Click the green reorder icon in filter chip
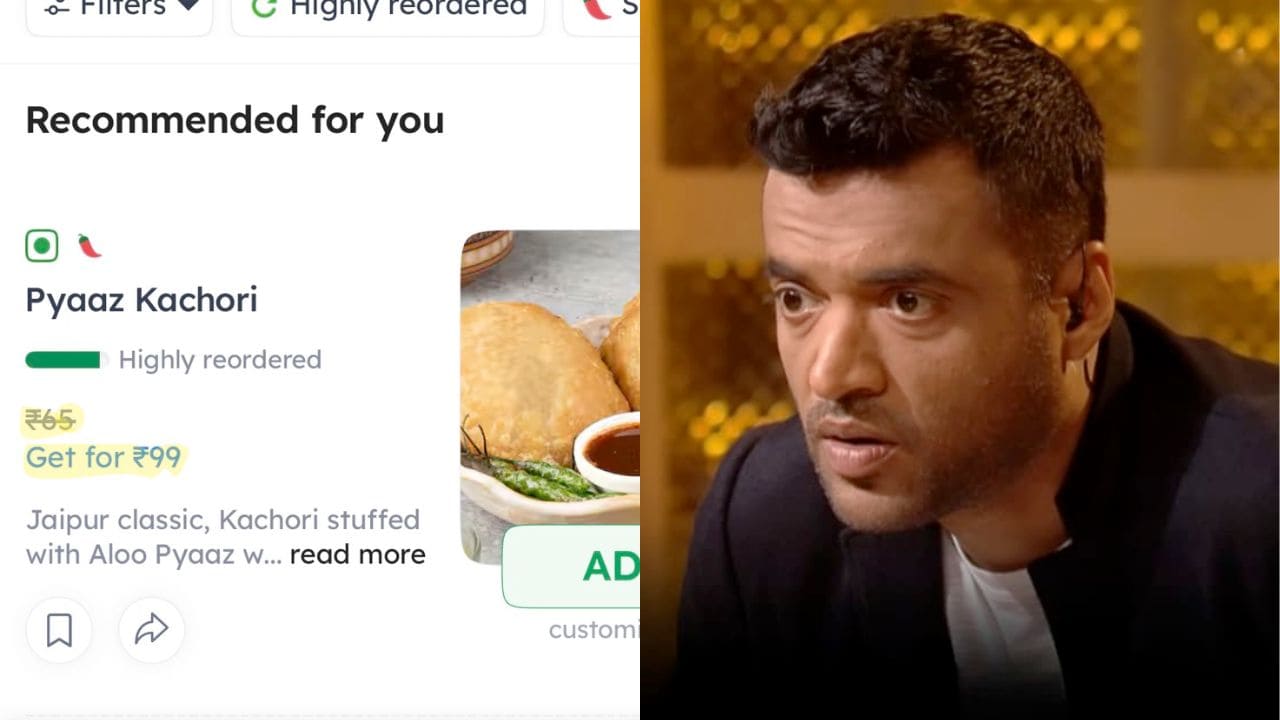This screenshot has height=720, width=1280. 263,8
